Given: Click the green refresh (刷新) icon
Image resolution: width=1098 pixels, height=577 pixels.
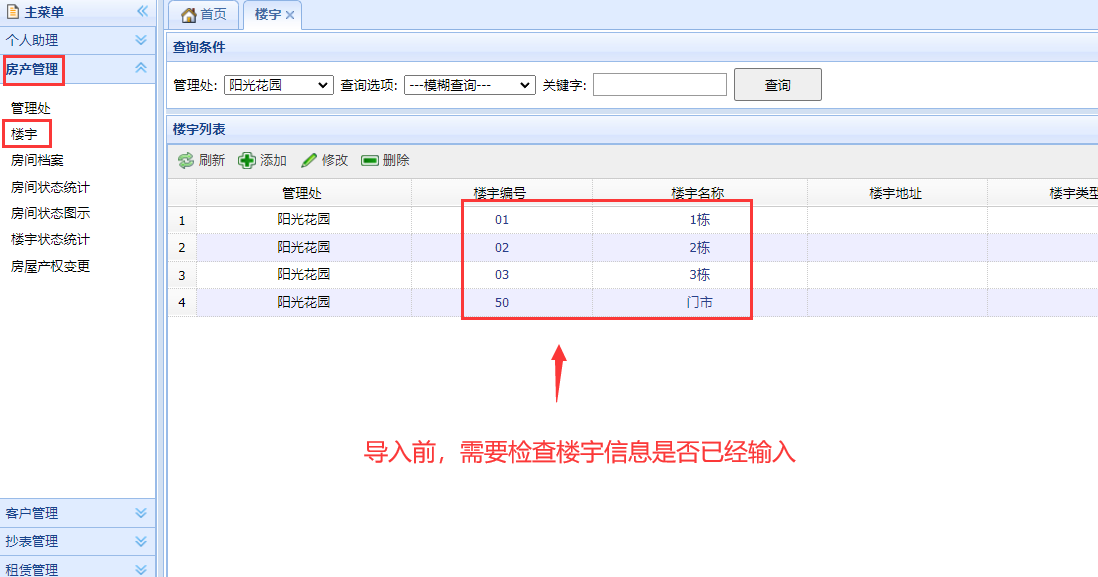Looking at the screenshot, I should pyautogui.click(x=186, y=161).
